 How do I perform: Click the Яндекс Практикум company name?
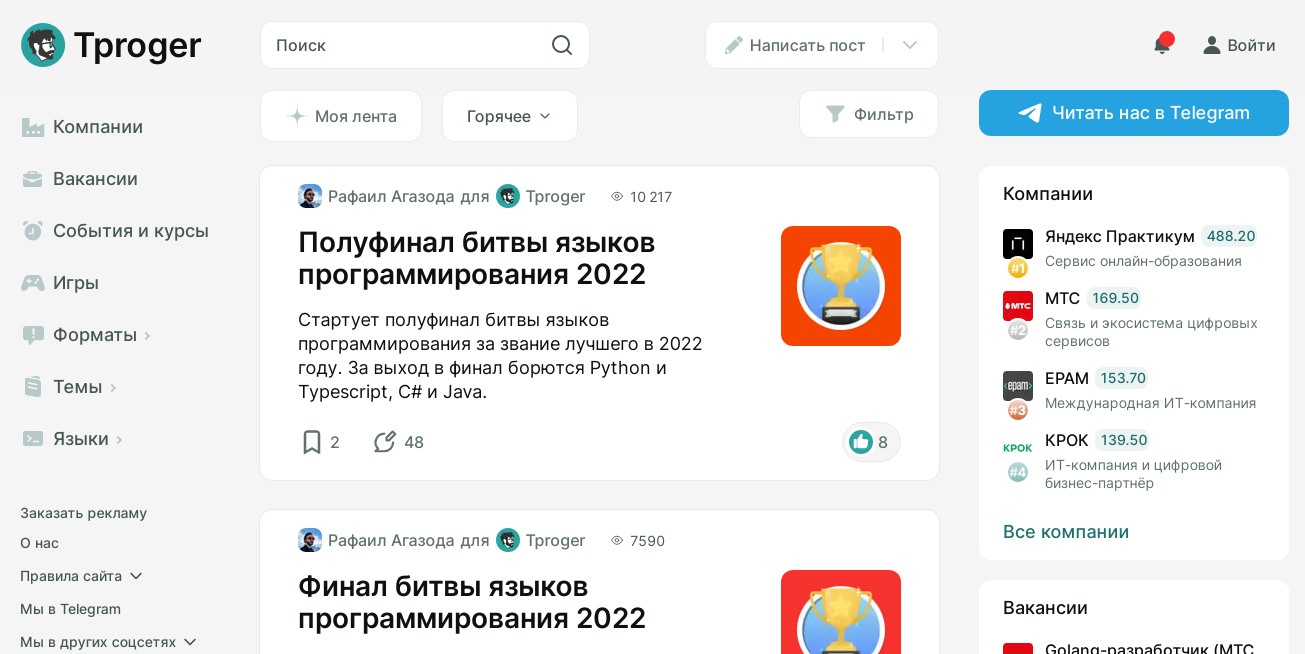click(1120, 236)
